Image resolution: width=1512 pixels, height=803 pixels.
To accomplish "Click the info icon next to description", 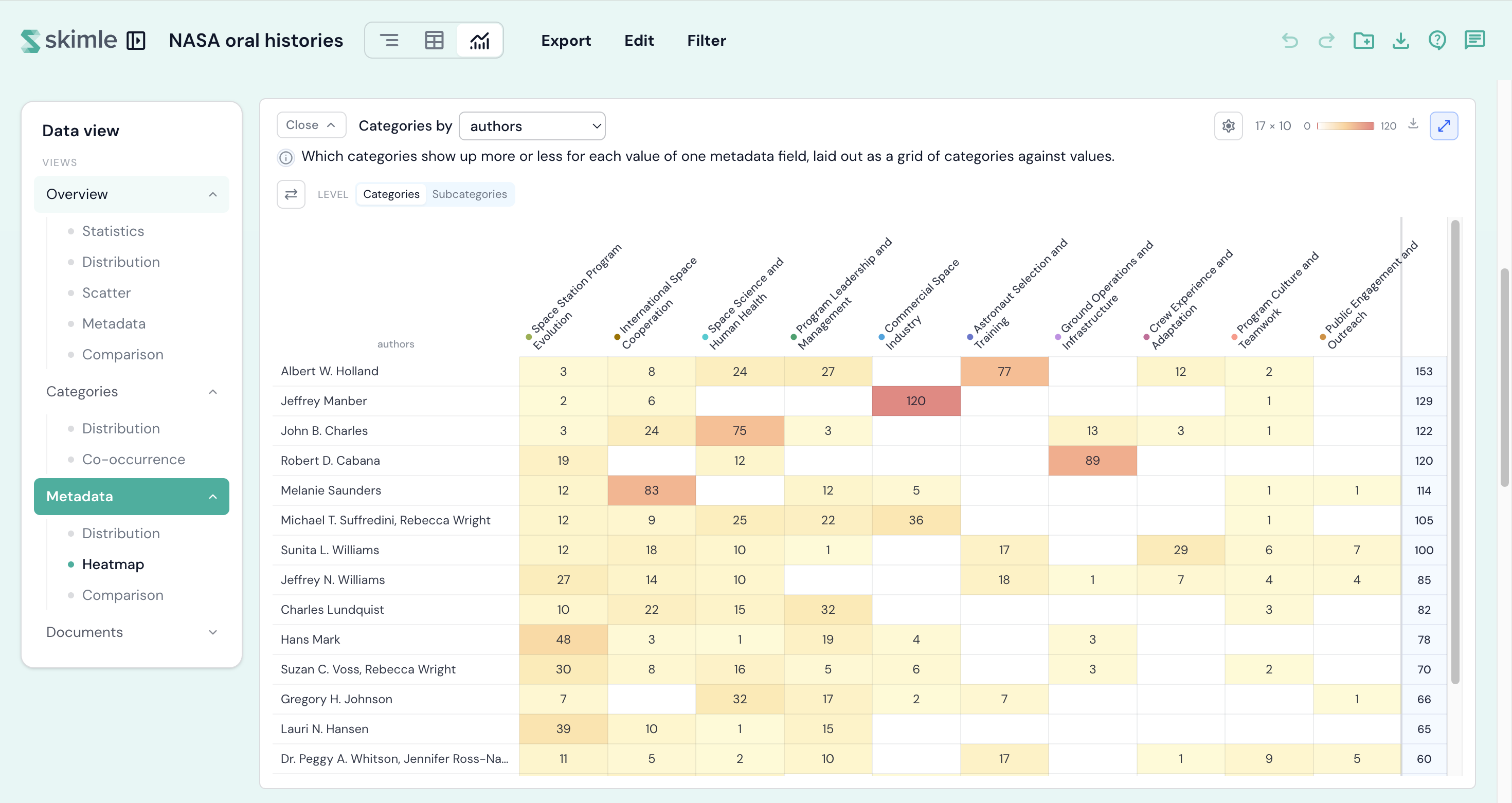I will (x=286, y=157).
